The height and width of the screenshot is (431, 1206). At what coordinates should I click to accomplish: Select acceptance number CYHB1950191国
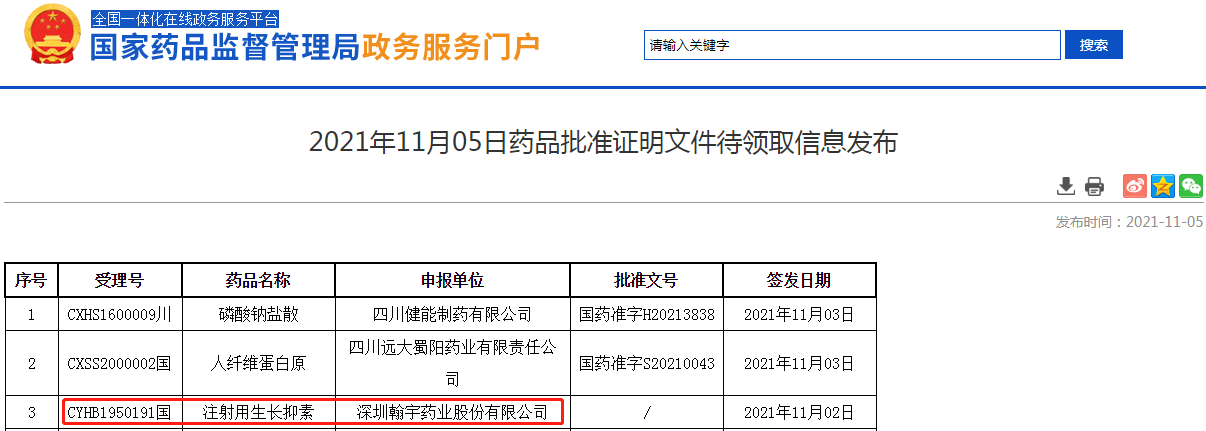(x=120, y=412)
